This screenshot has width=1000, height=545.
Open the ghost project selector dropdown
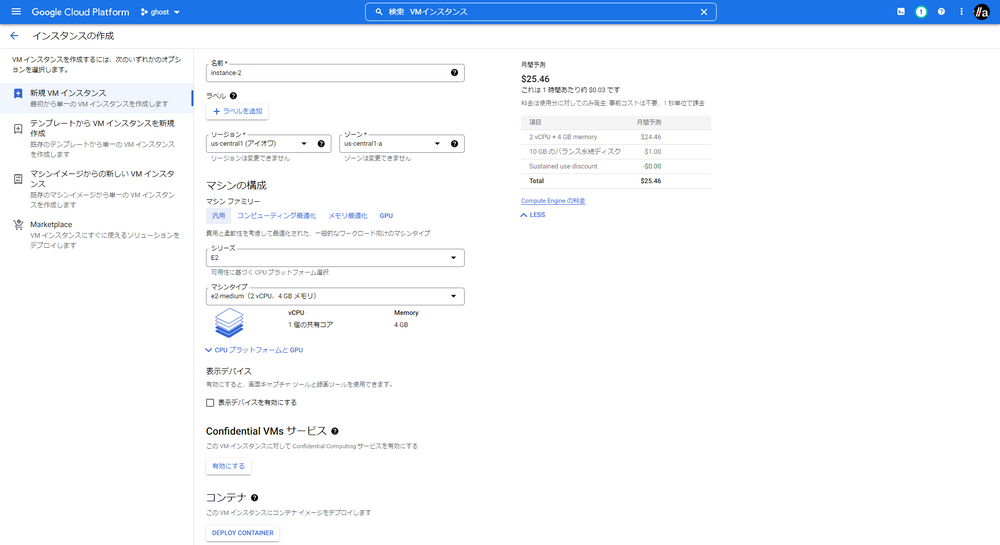pyautogui.click(x=160, y=12)
